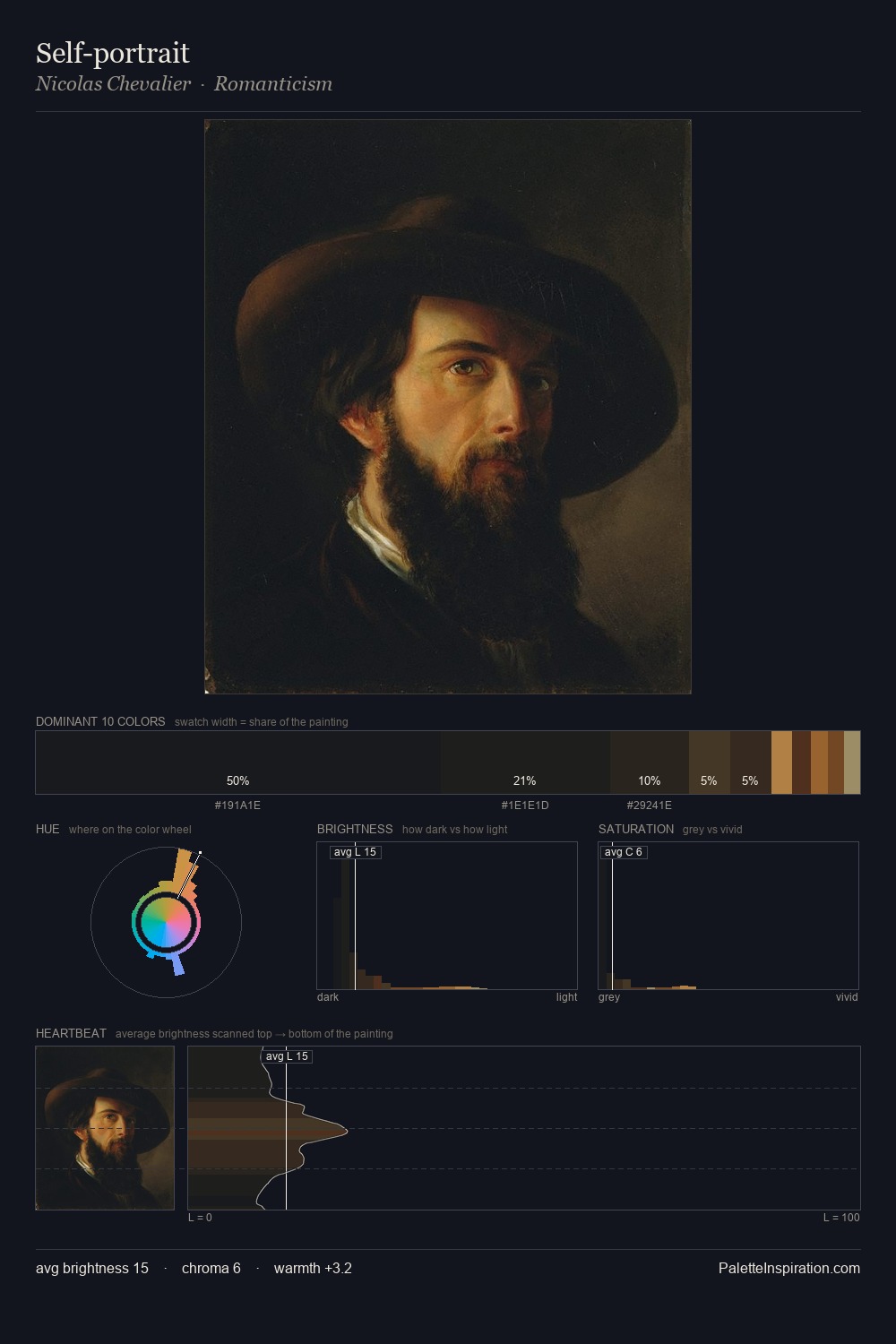Click the 'DOMINANT 10 COLORS' heading
The width and height of the screenshot is (896, 1344).
(100, 721)
